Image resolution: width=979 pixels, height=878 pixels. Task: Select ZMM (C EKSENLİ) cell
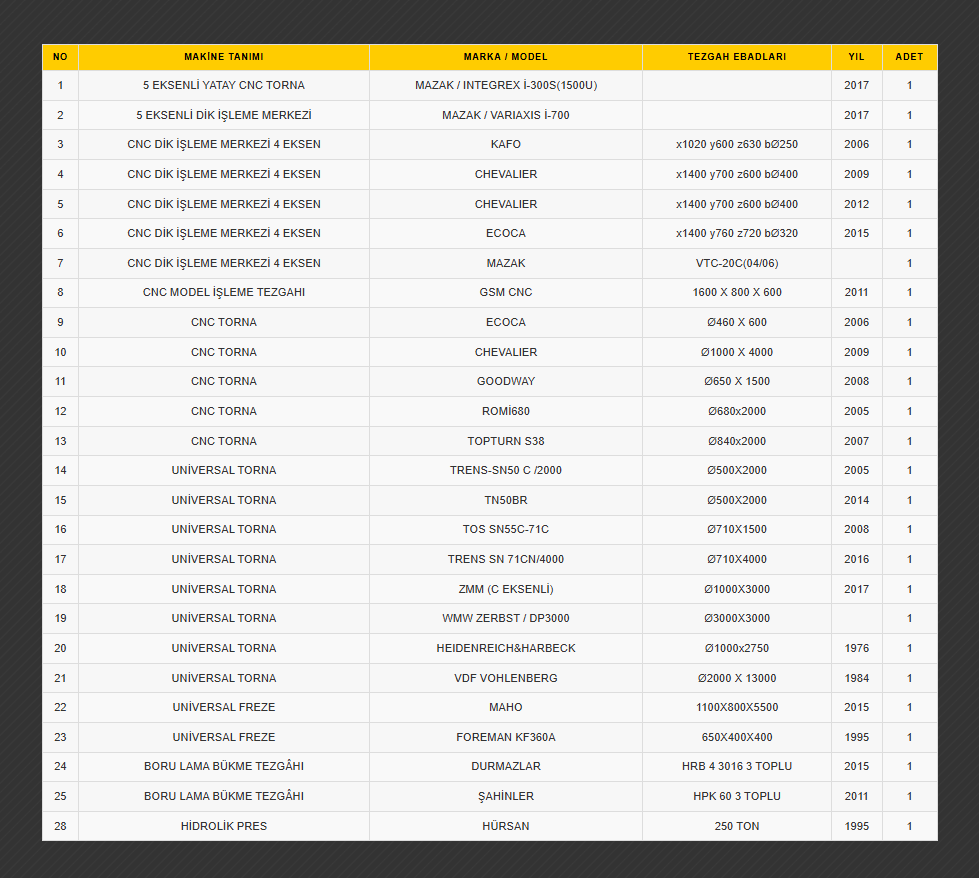[506, 589]
